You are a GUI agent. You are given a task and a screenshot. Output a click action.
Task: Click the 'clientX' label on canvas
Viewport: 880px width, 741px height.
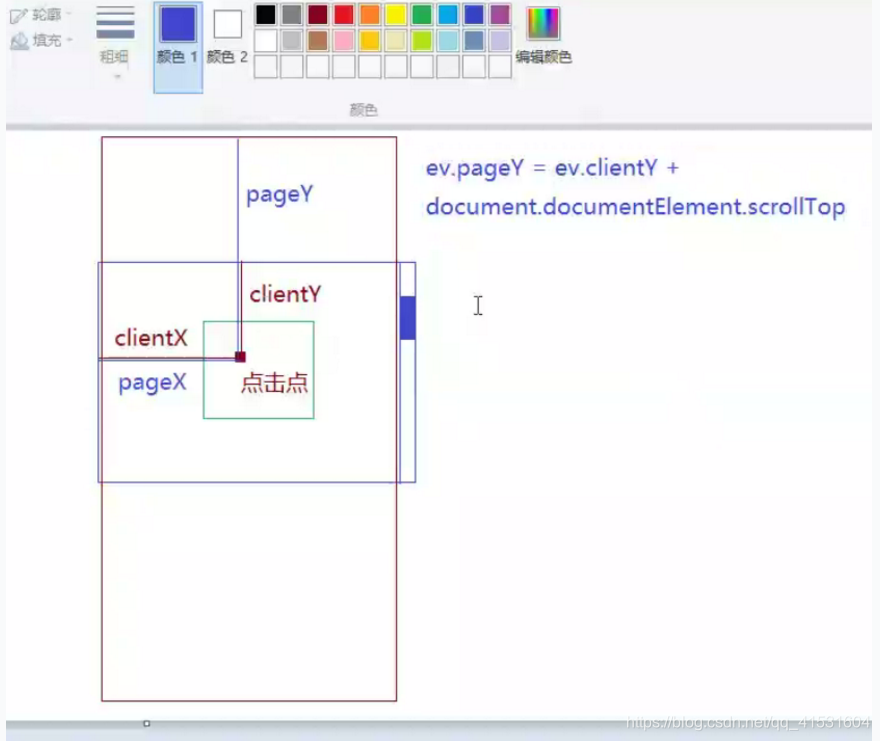(151, 338)
